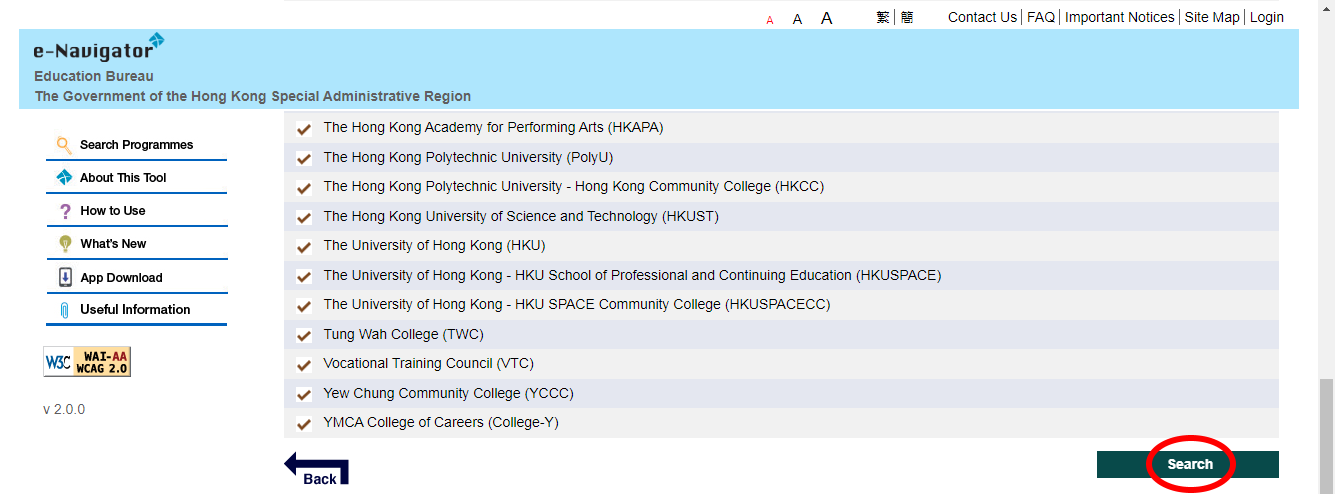Uncheck The Hong Kong Polytechnic University (PolyU)
1335x494 pixels.
(x=304, y=159)
